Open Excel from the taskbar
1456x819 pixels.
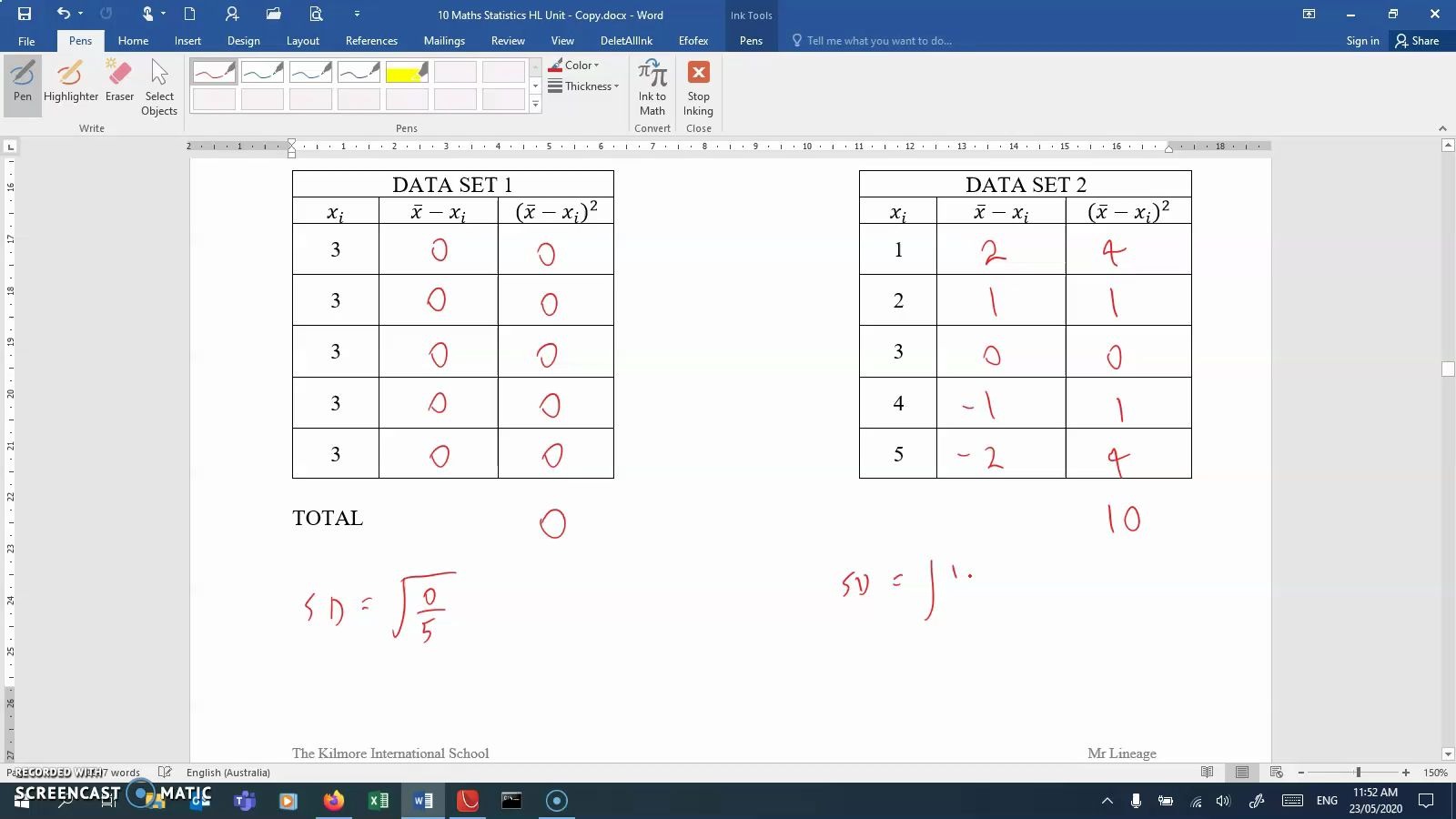(378, 801)
